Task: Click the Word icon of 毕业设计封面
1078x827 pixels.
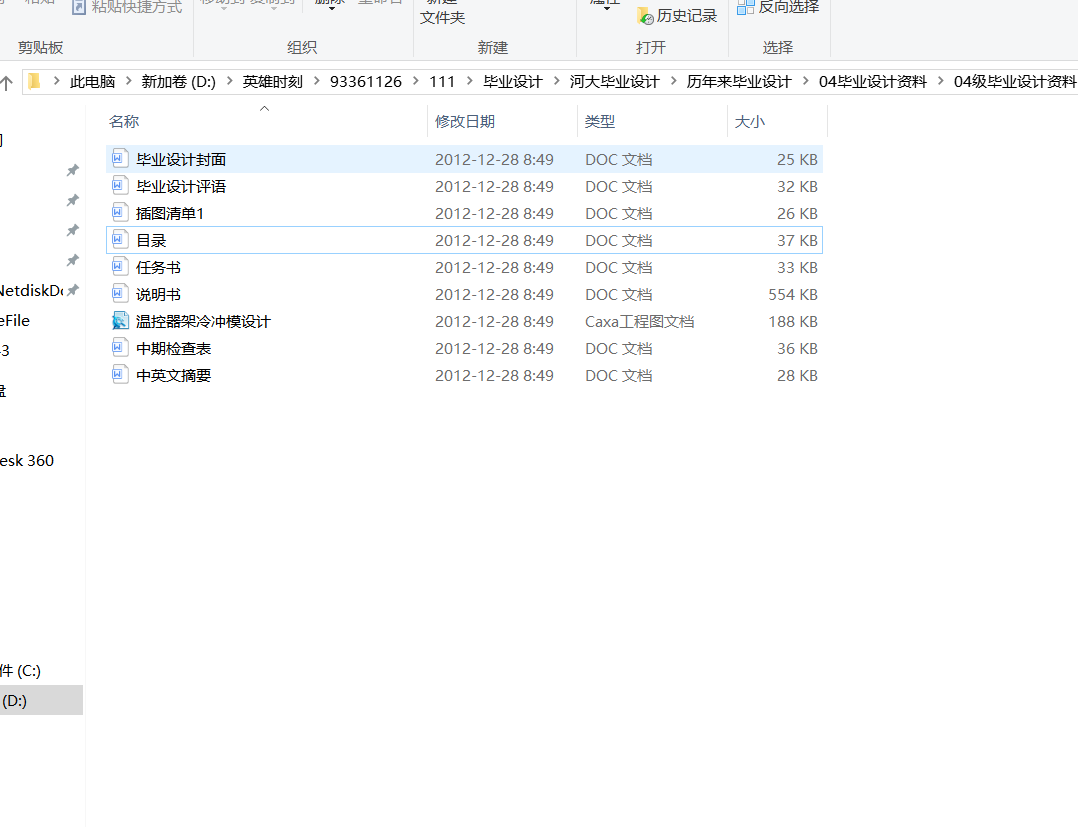Action: coord(120,159)
